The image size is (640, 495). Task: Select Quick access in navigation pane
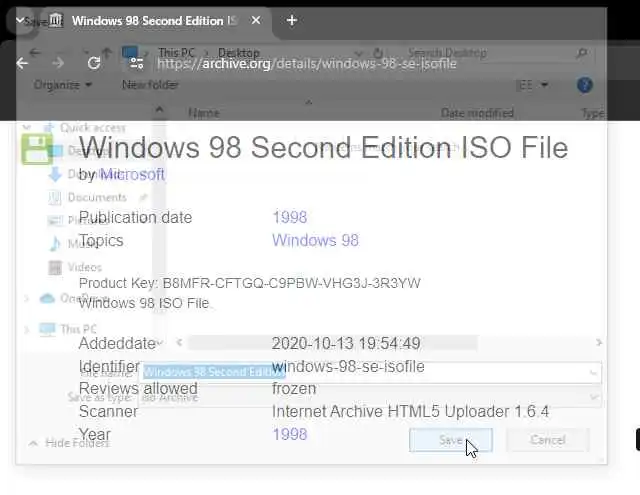click(x=93, y=128)
